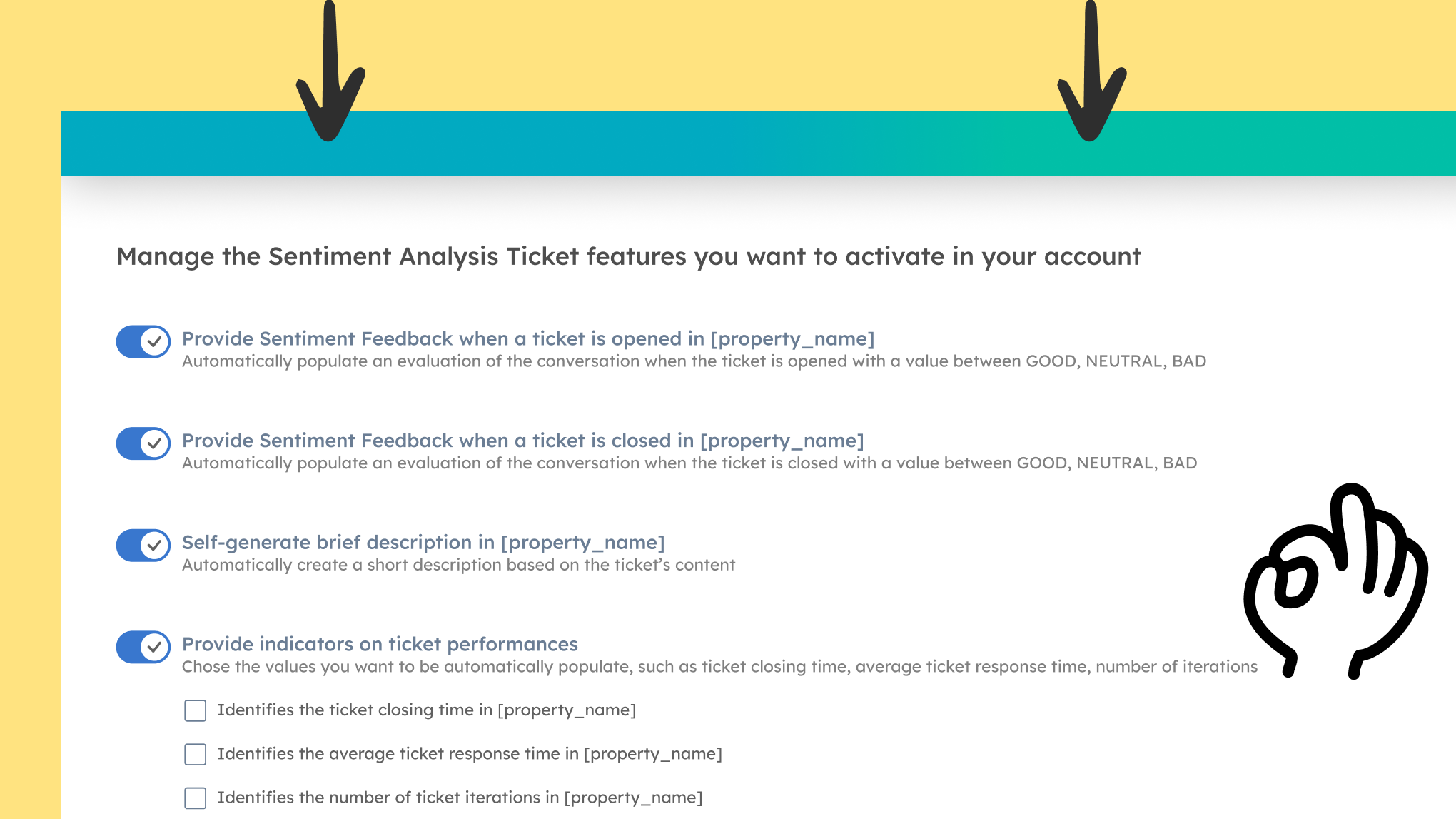Click the 'Automatically create a short description' subtitle text

click(458, 565)
